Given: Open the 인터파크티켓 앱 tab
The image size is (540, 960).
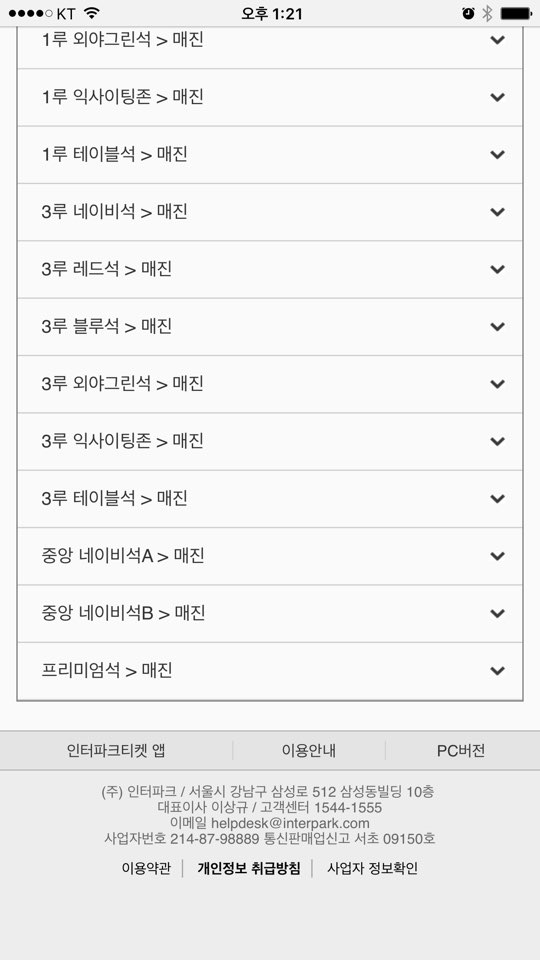Looking at the screenshot, I should 116,751.
